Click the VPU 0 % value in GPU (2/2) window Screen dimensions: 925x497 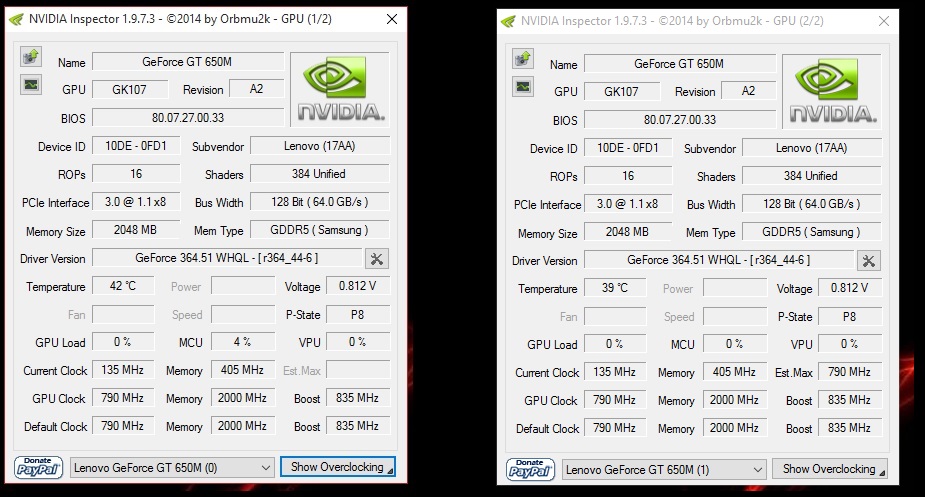click(849, 344)
